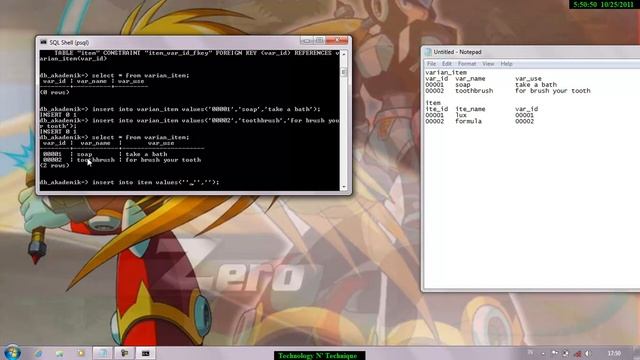Open the system clock showing 17:50
This screenshot has height=360, width=640.
614,353
